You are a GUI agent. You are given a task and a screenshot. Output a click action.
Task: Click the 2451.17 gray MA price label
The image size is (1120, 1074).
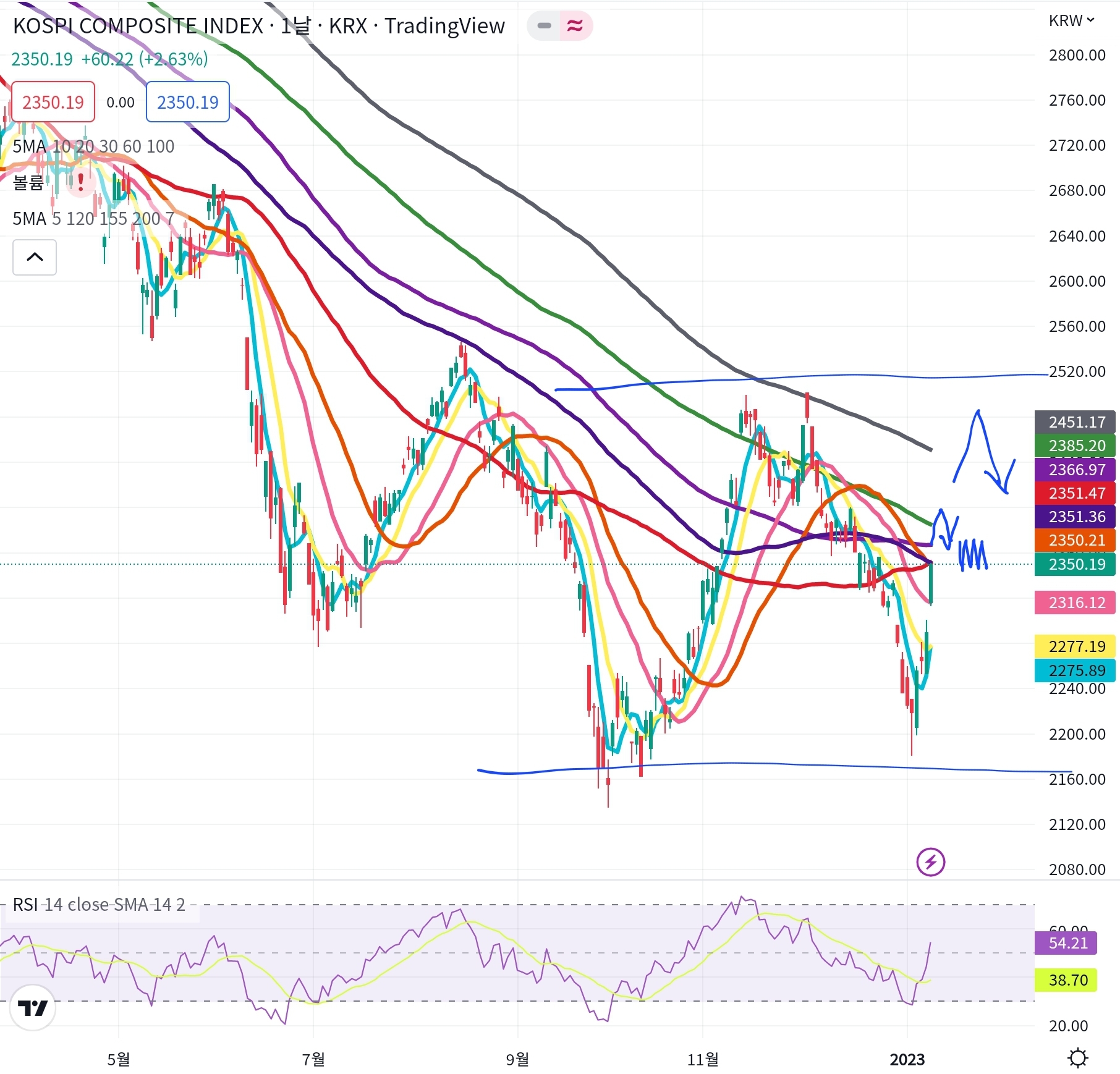[1075, 422]
